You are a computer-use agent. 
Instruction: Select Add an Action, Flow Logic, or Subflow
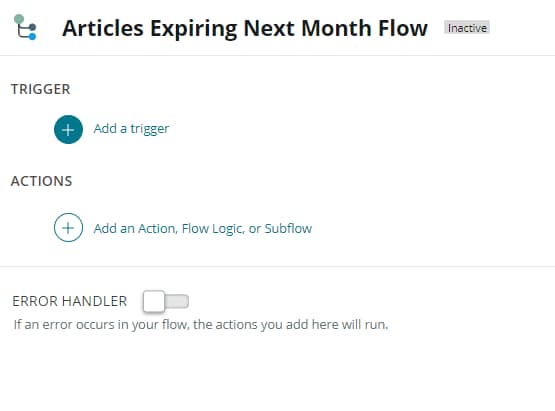pos(203,229)
